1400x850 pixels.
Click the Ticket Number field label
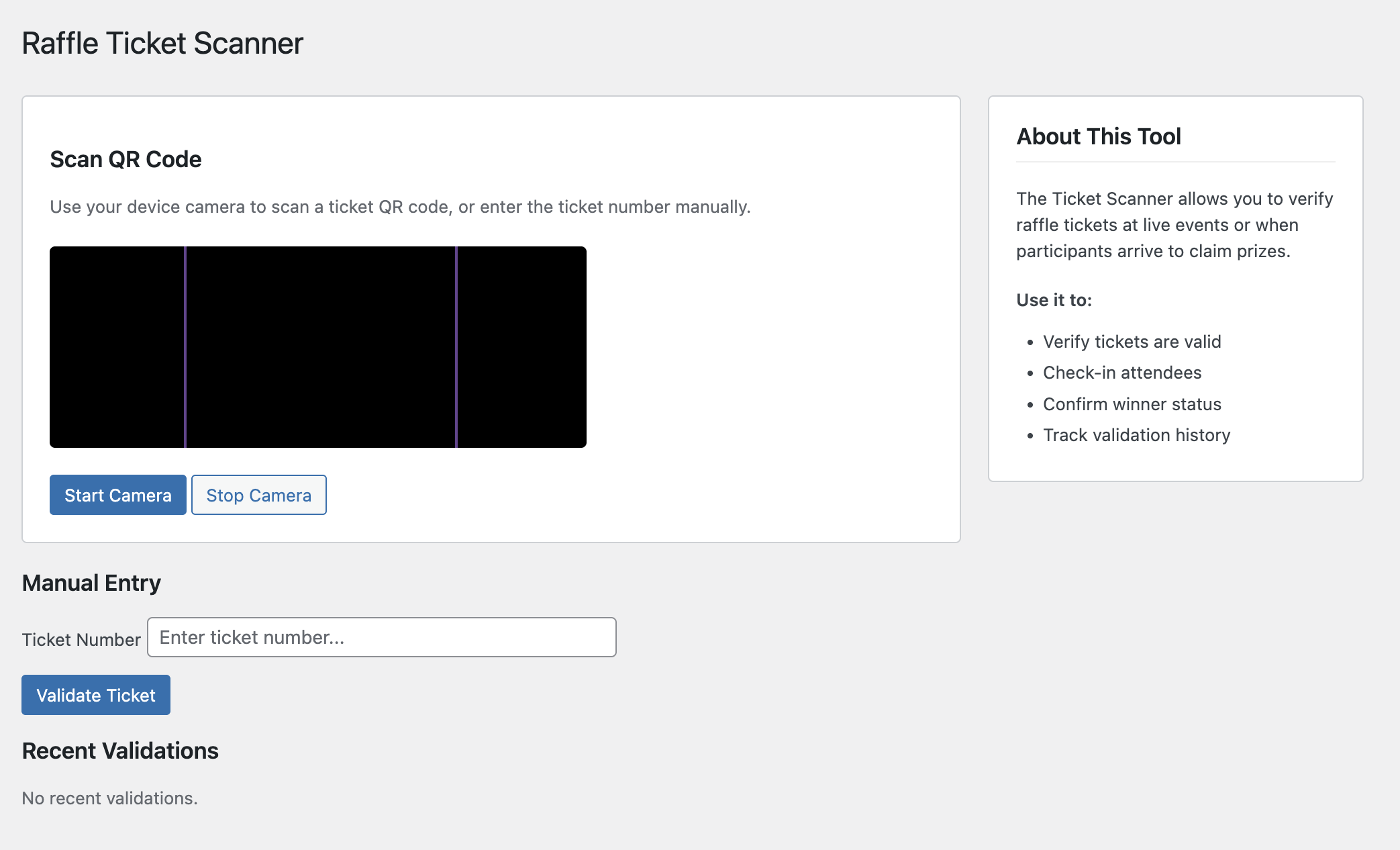point(82,640)
